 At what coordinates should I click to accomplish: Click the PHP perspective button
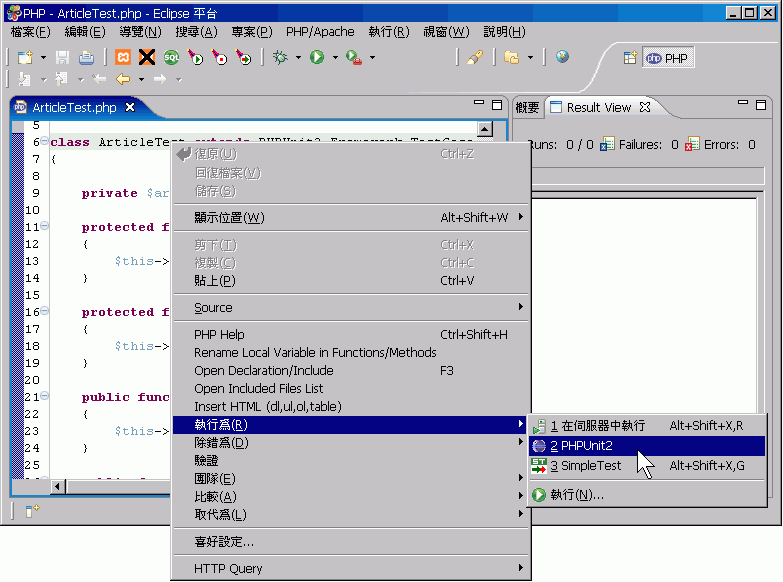668,58
